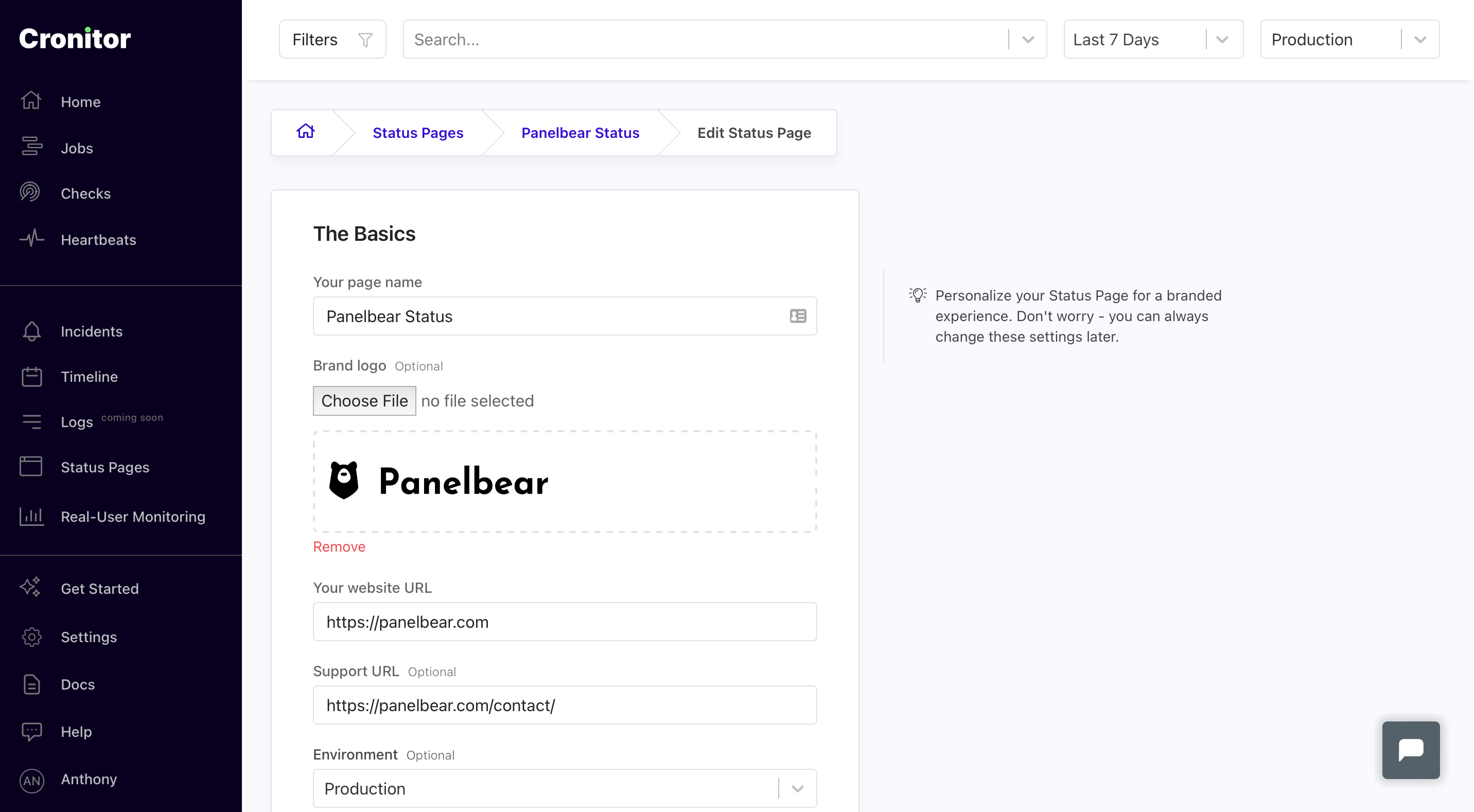Open Checks in the sidebar
Image resolution: width=1474 pixels, height=812 pixels.
tap(86, 193)
